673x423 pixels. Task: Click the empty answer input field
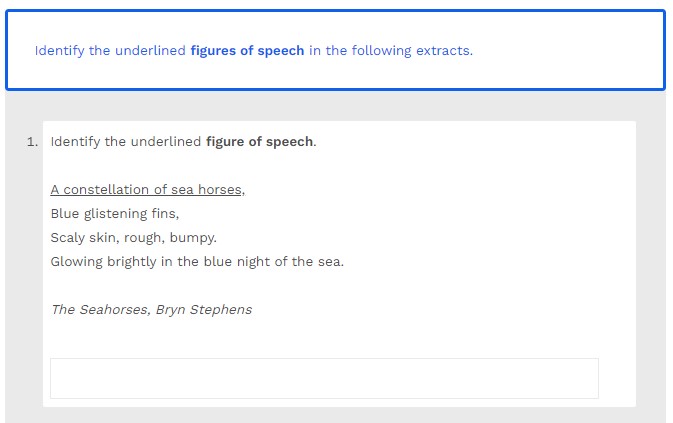324,378
